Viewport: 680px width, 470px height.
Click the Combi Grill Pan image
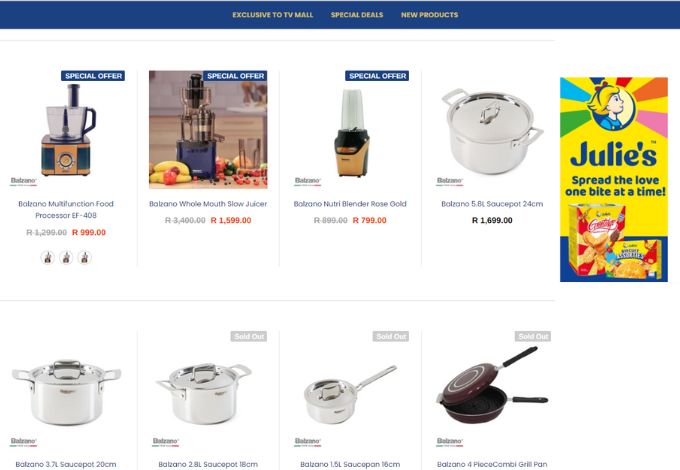pyautogui.click(x=492, y=386)
